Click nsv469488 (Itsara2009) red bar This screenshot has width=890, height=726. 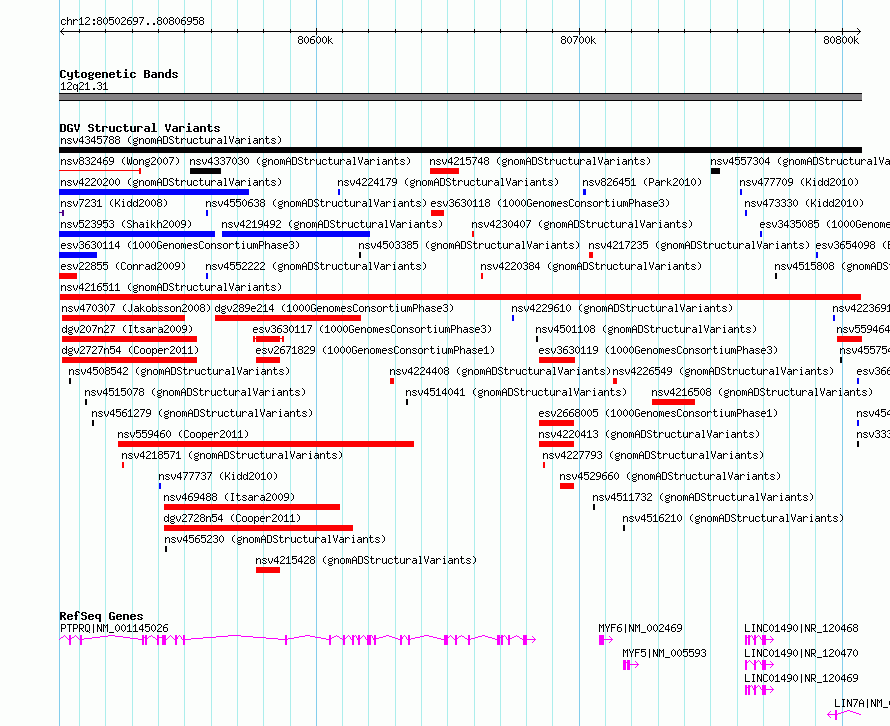[252, 507]
